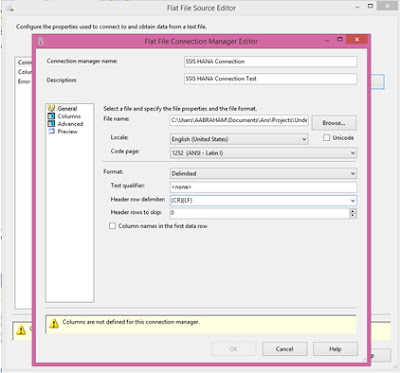Click the yellow warning icon beside columns message
The height and width of the screenshot is (373, 400).
pyautogui.click(x=54, y=323)
